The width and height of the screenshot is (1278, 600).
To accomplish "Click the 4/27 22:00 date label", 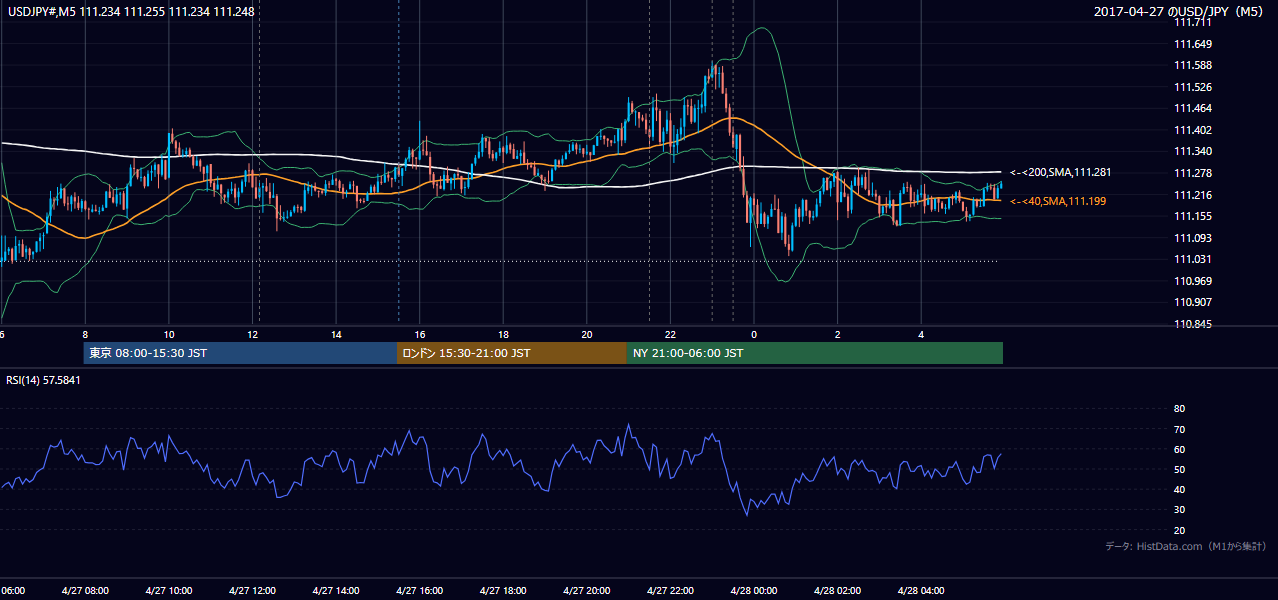I will pos(670,590).
